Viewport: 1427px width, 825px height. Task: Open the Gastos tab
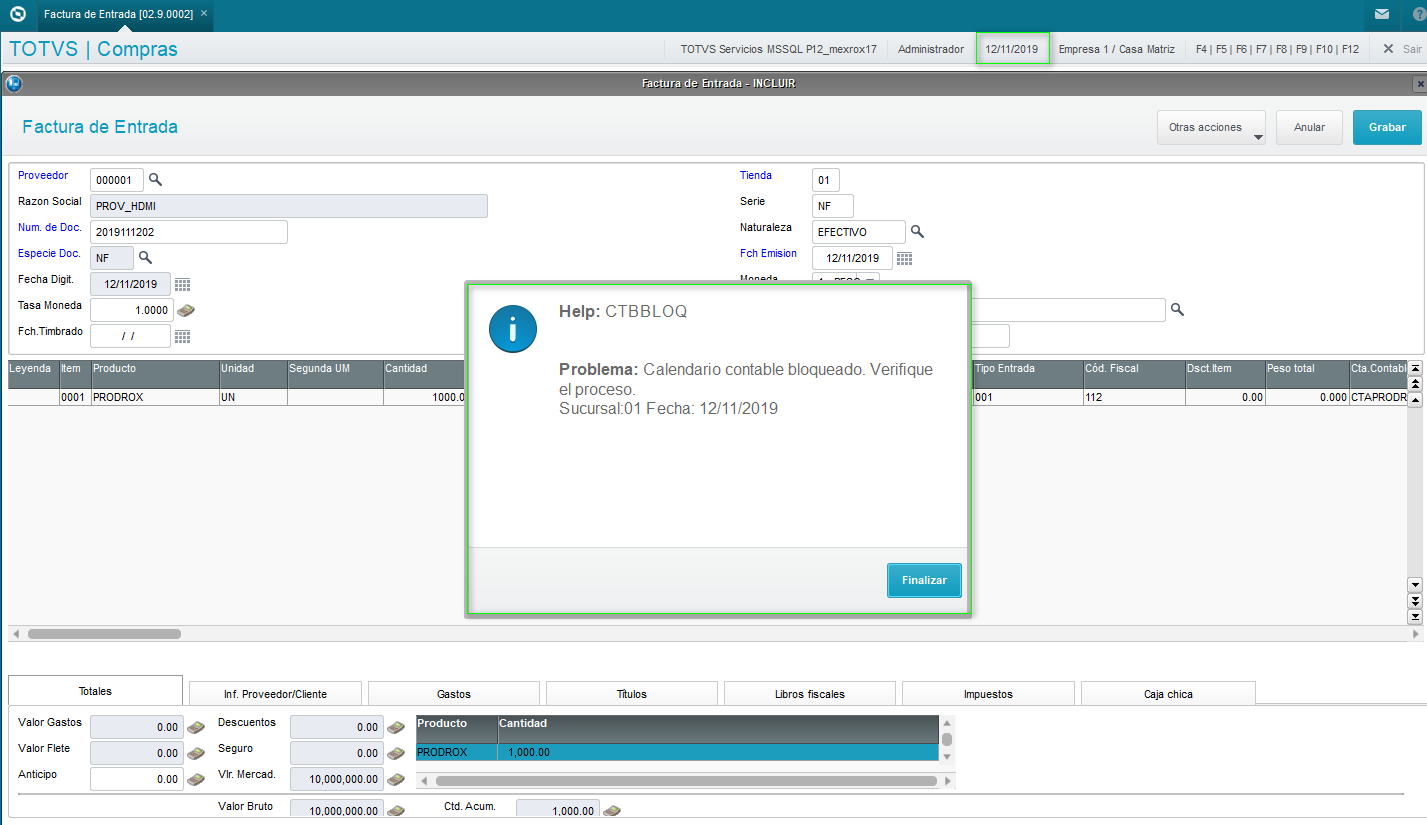tap(454, 694)
